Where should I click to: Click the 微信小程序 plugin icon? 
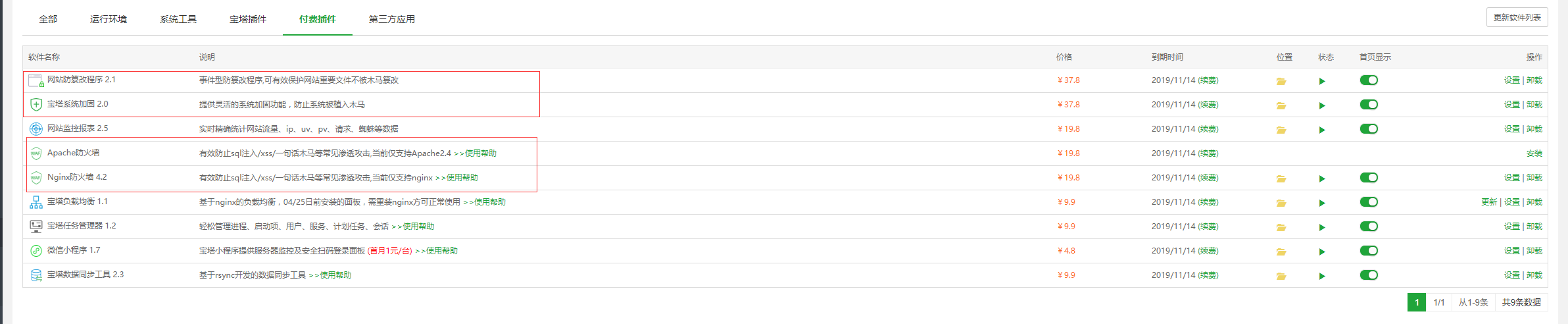click(x=36, y=251)
